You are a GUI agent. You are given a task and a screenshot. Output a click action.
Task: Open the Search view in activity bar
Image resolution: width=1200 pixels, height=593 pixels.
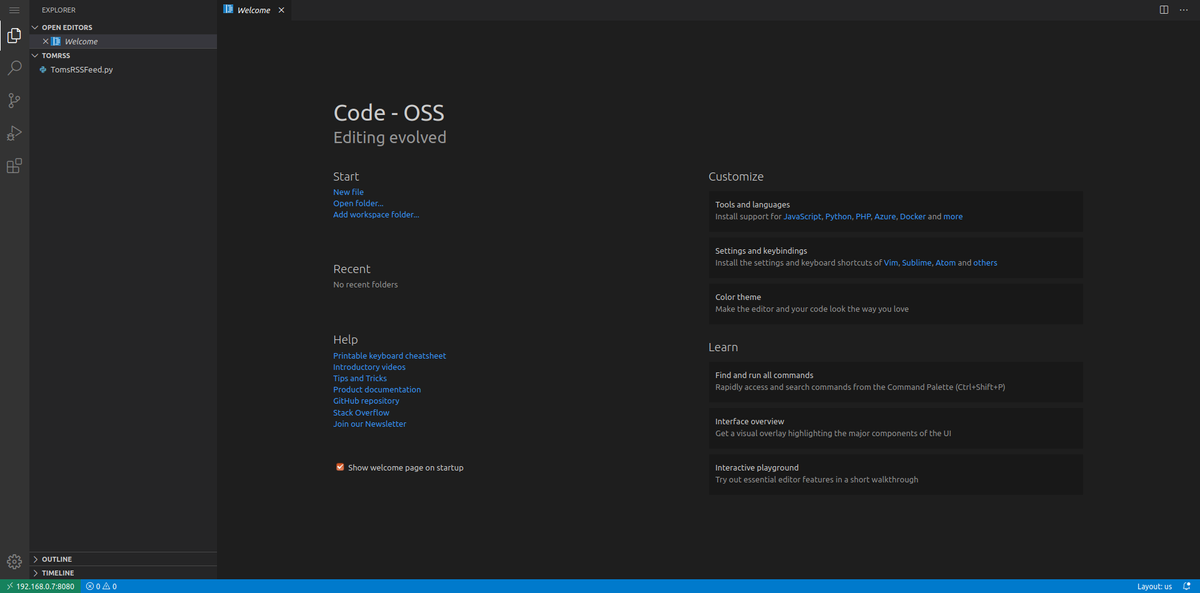pyautogui.click(x=14, y=68)
